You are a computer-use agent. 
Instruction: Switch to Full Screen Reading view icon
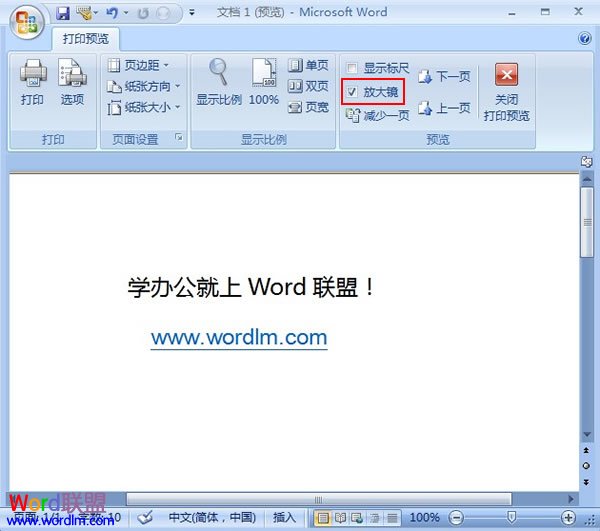point(340,518)
